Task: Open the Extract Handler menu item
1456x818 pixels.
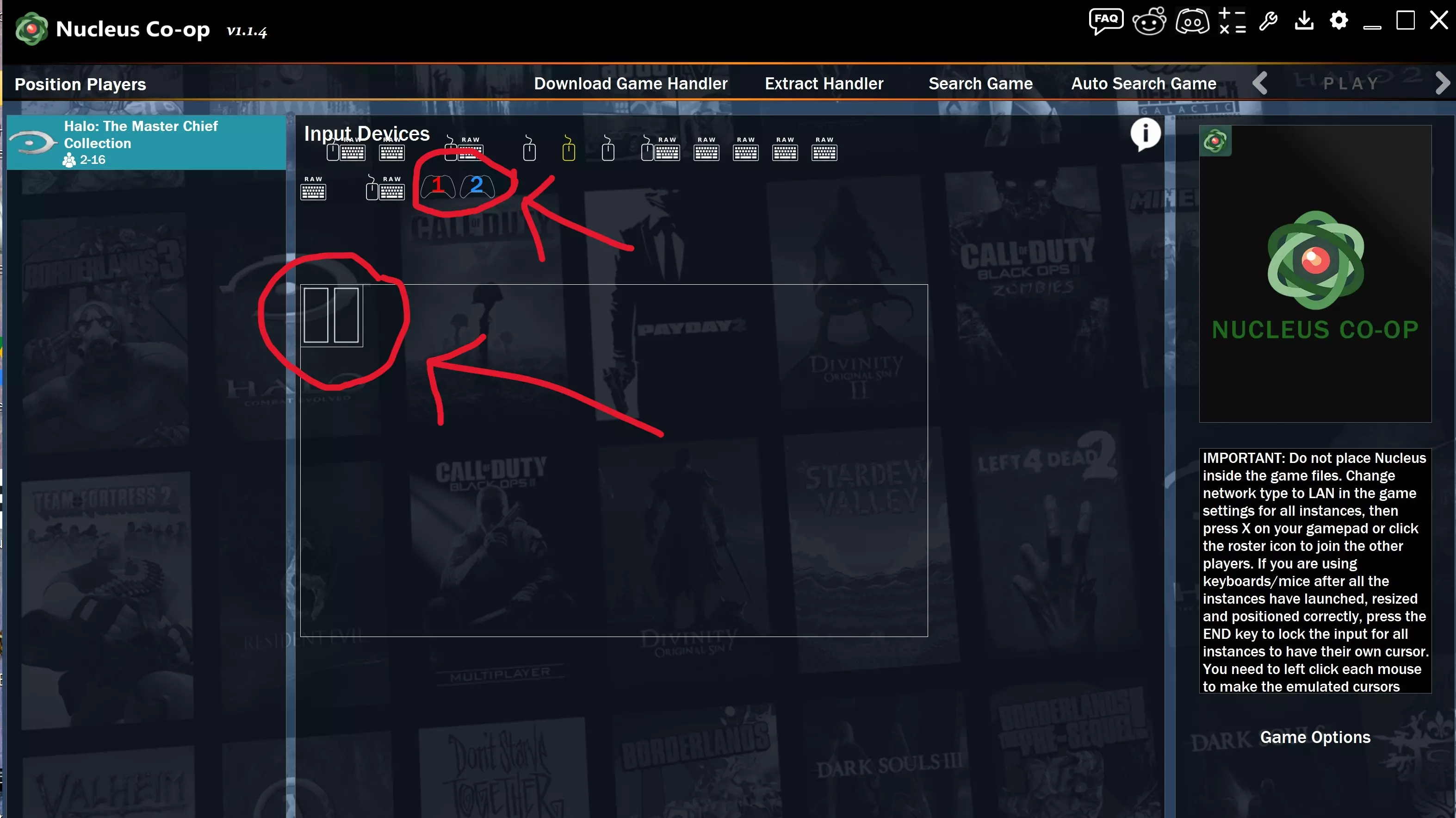Action: point(824,84)
